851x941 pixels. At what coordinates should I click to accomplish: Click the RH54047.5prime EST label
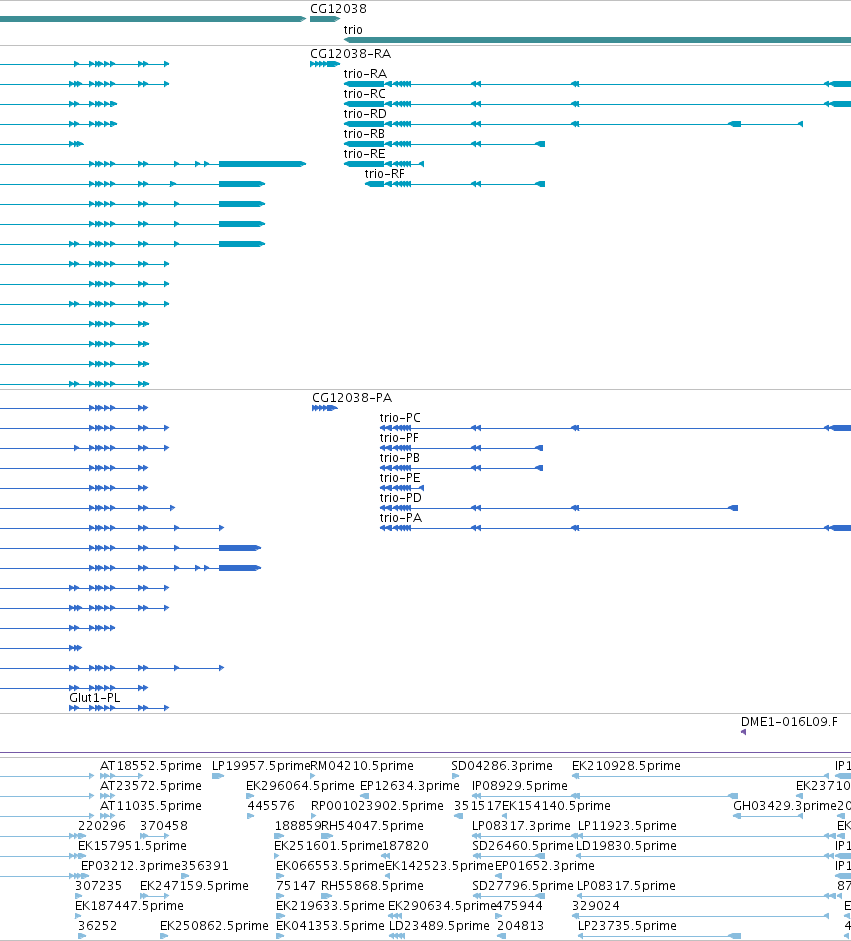click(372, 826)
